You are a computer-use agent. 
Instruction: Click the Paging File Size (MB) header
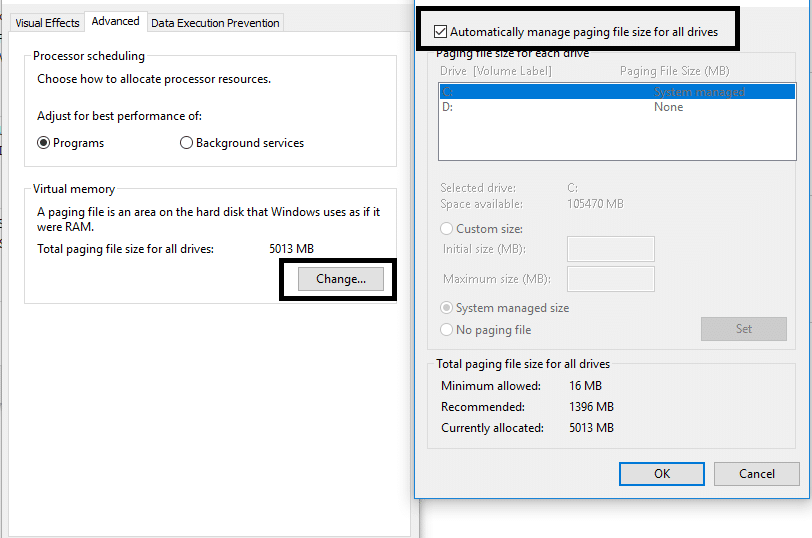675,71
